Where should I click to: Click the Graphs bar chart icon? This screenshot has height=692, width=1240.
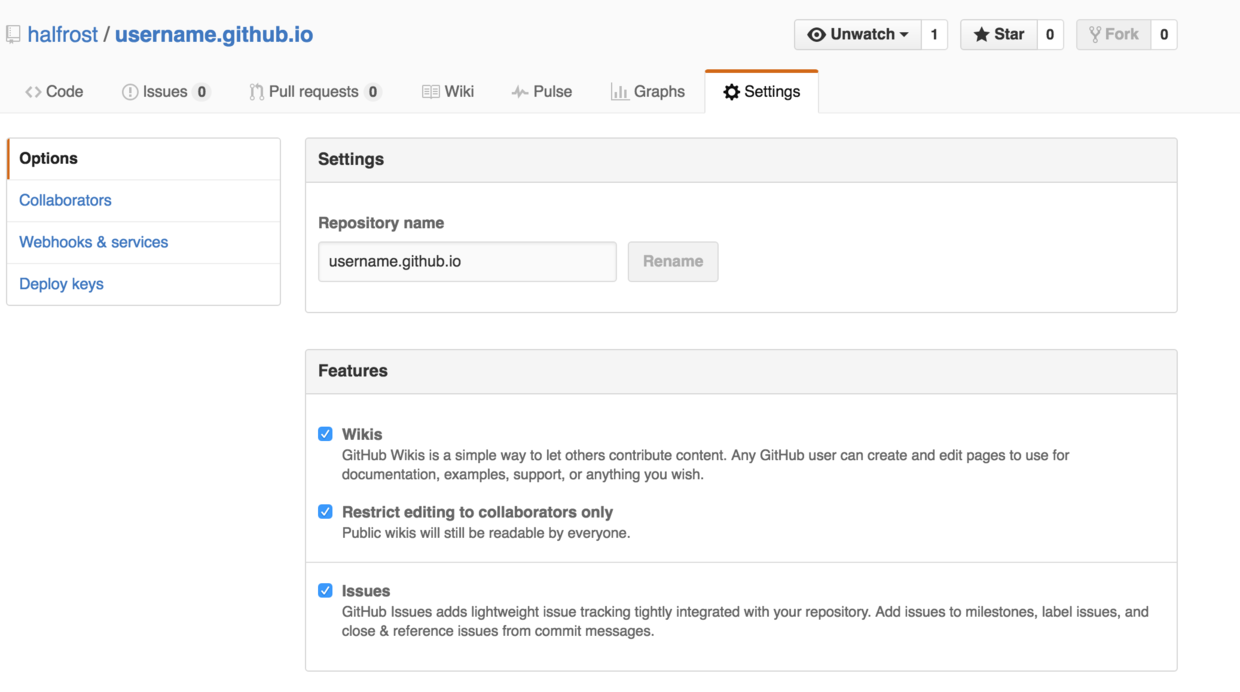coord(619,92)
